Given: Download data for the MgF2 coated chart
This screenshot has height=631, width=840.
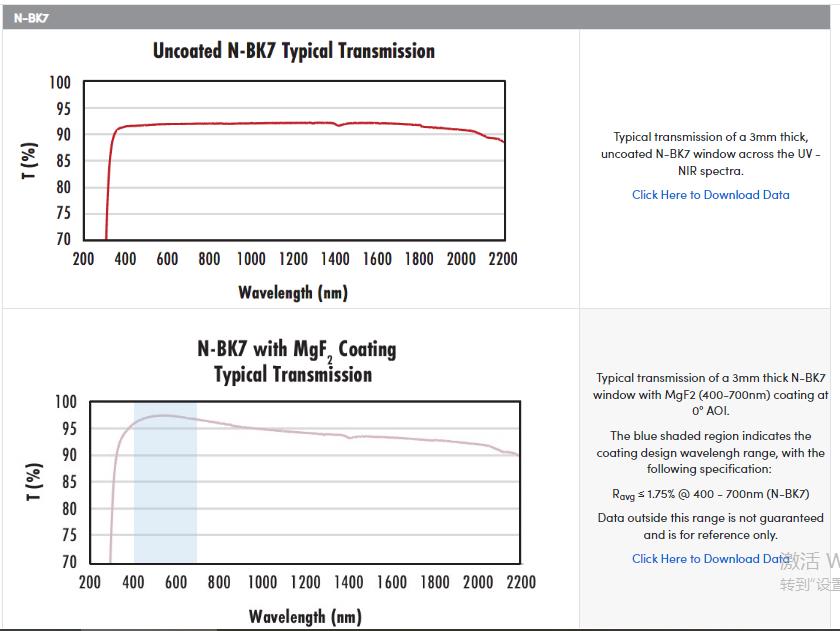Looking at the screenshot, I should 708,559.
